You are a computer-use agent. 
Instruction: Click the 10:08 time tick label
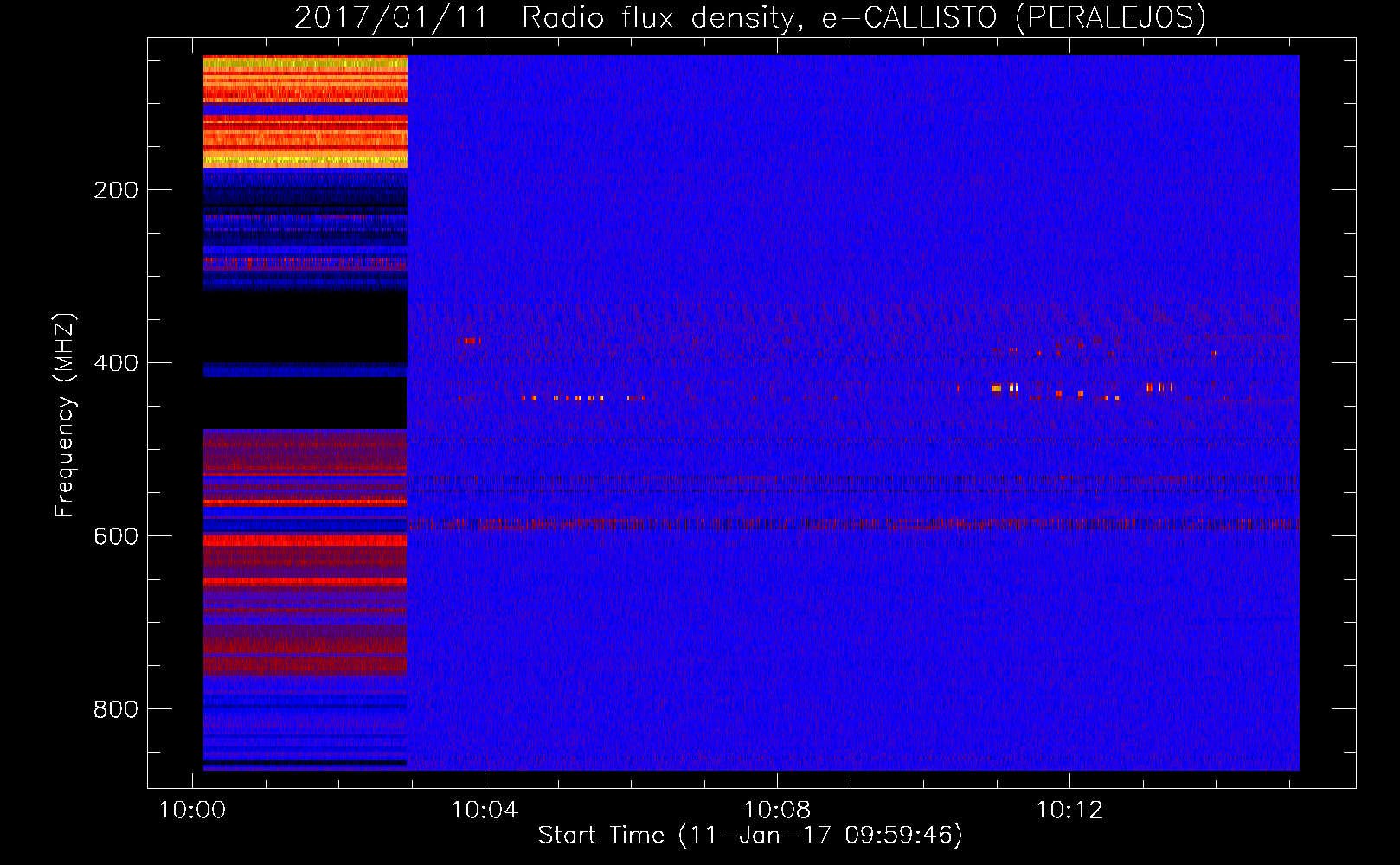click(x=777, y=811)
